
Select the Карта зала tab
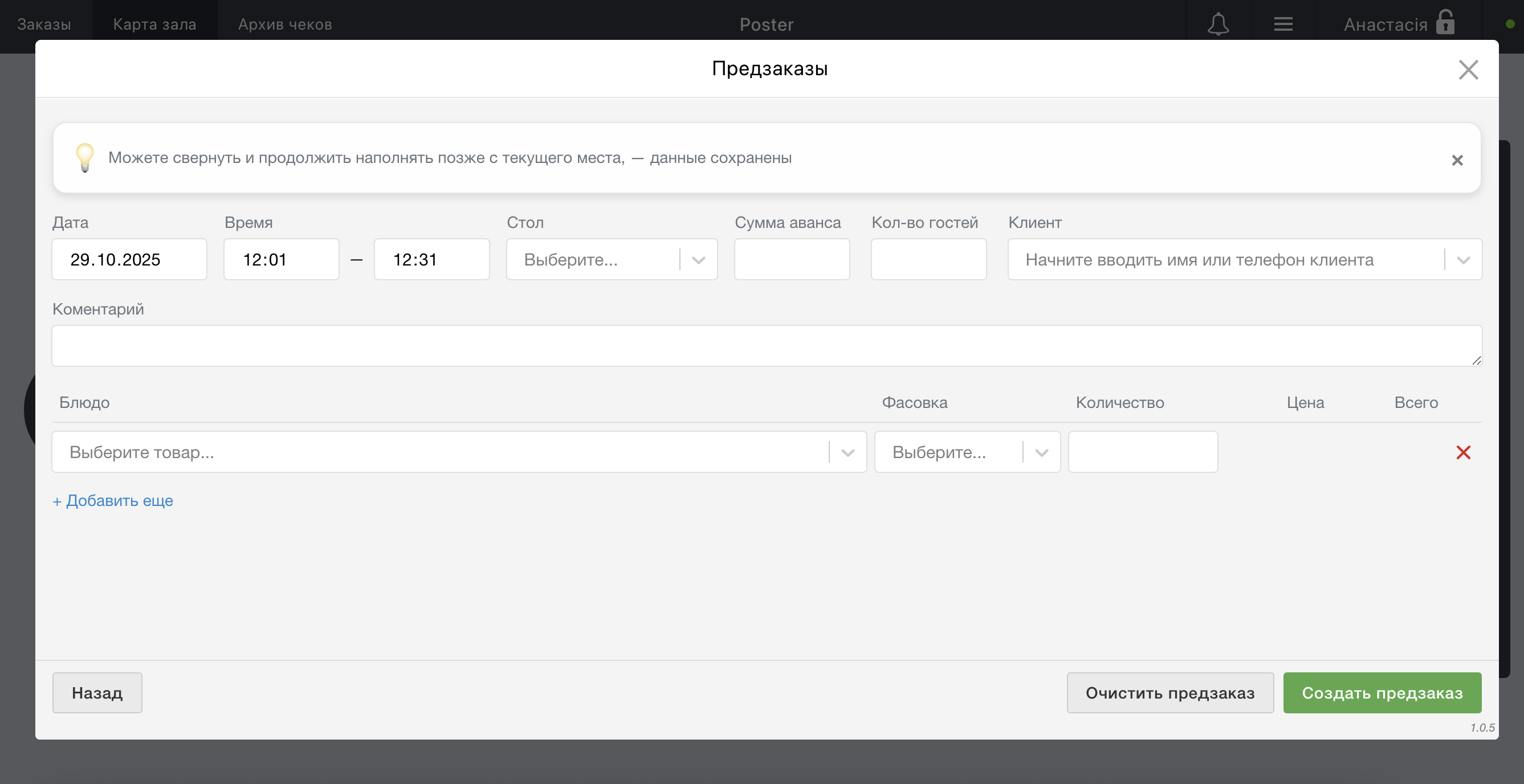click(154, 24)
